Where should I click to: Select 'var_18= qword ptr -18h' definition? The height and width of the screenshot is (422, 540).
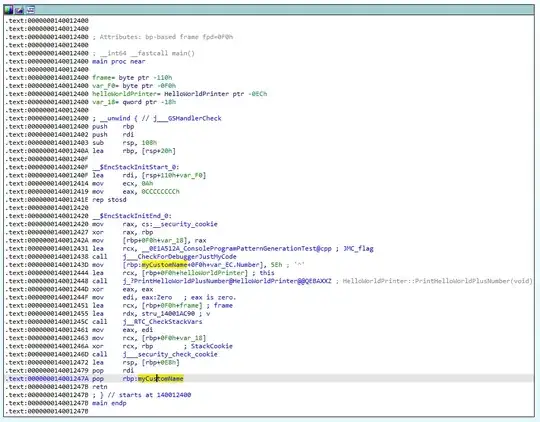[x=134, y=102]
